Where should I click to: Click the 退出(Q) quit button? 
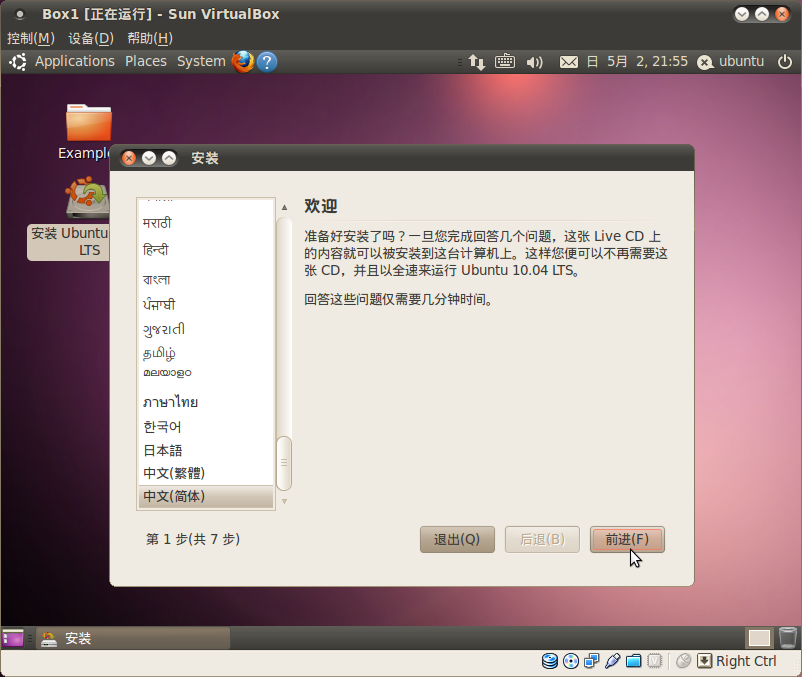coord(457,539)
